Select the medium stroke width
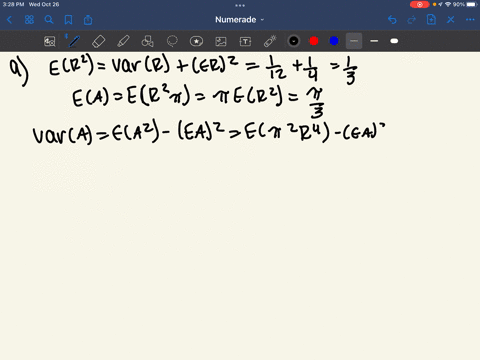Image resolution: width=480 pixels, height=360 pixels. 374,41
